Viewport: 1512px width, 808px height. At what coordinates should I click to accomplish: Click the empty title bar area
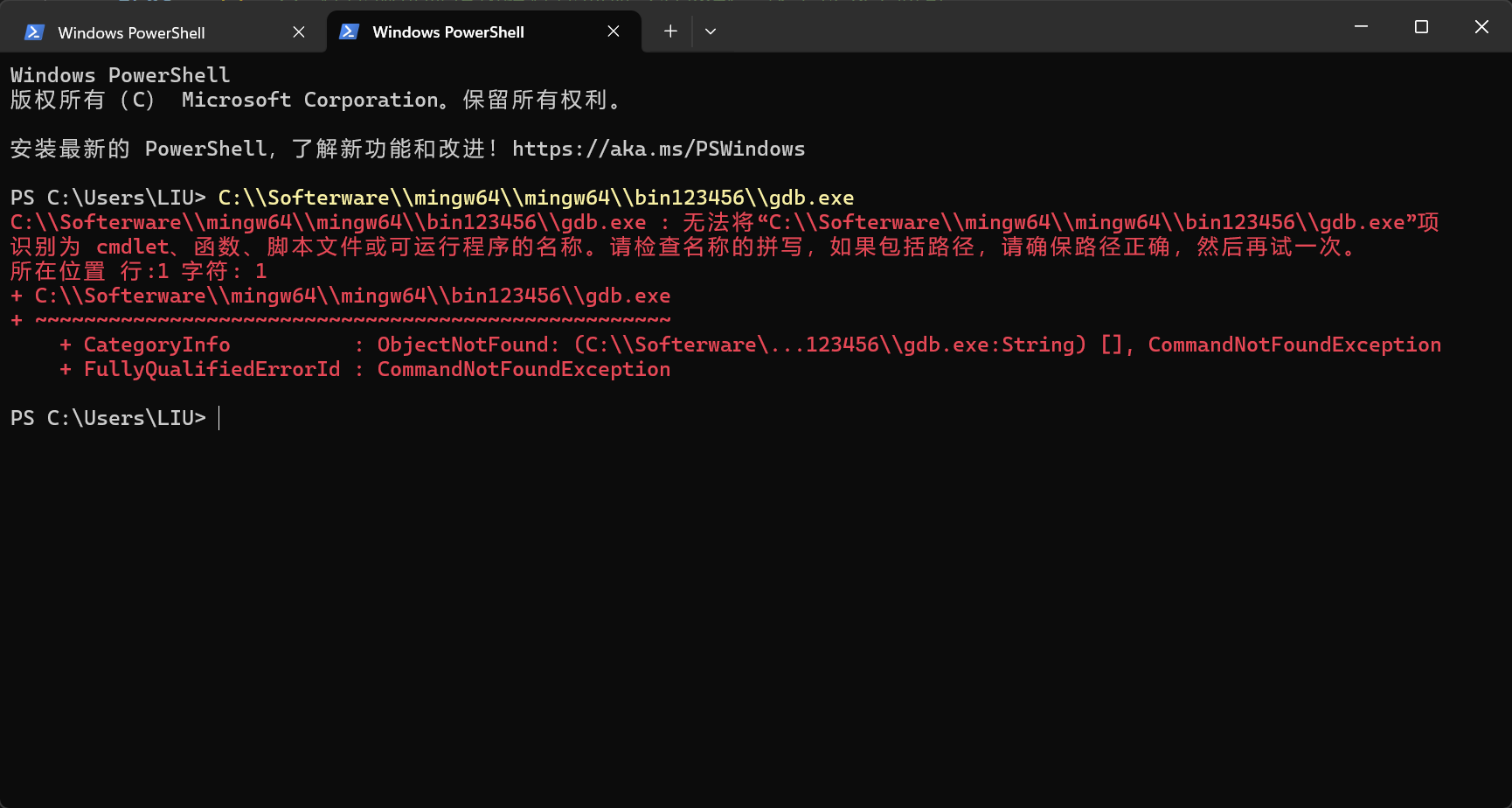click(1005, 26)
